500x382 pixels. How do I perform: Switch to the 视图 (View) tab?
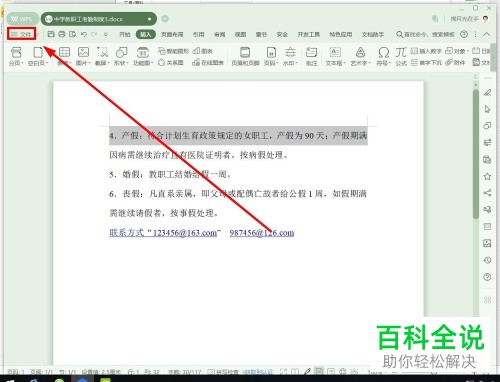click(240, 34)
